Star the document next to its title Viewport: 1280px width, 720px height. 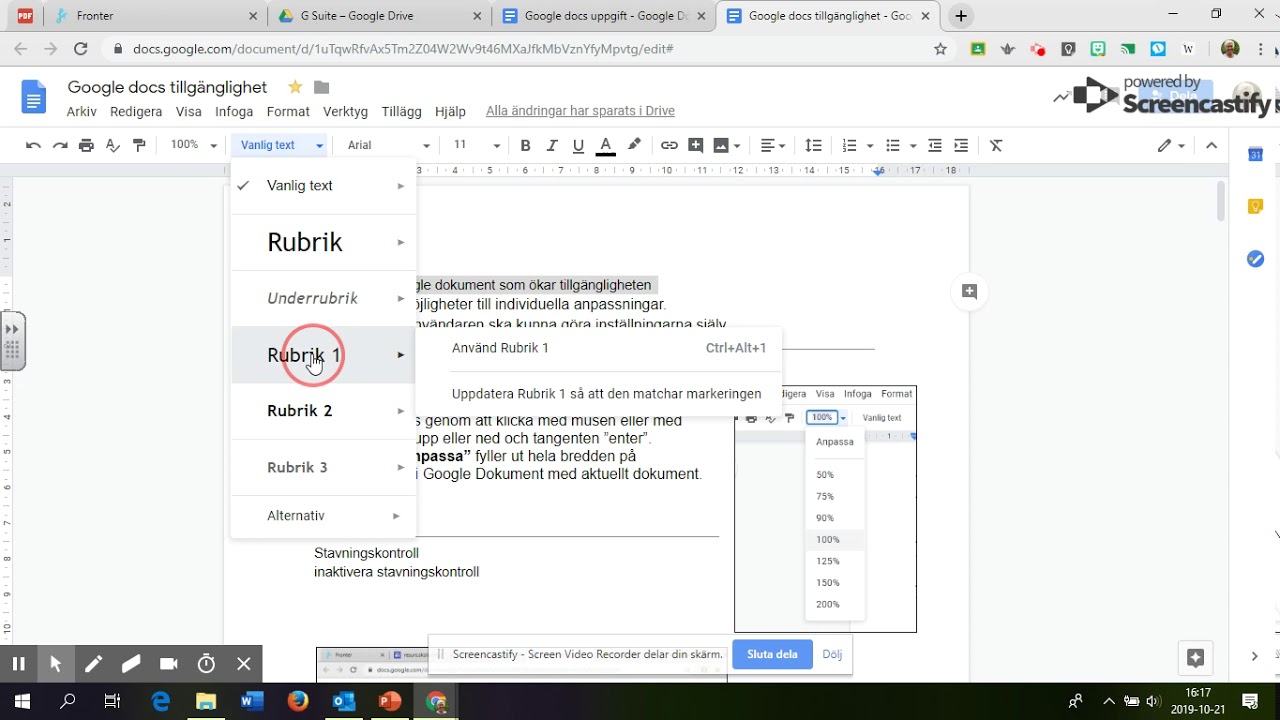[295, 87]
